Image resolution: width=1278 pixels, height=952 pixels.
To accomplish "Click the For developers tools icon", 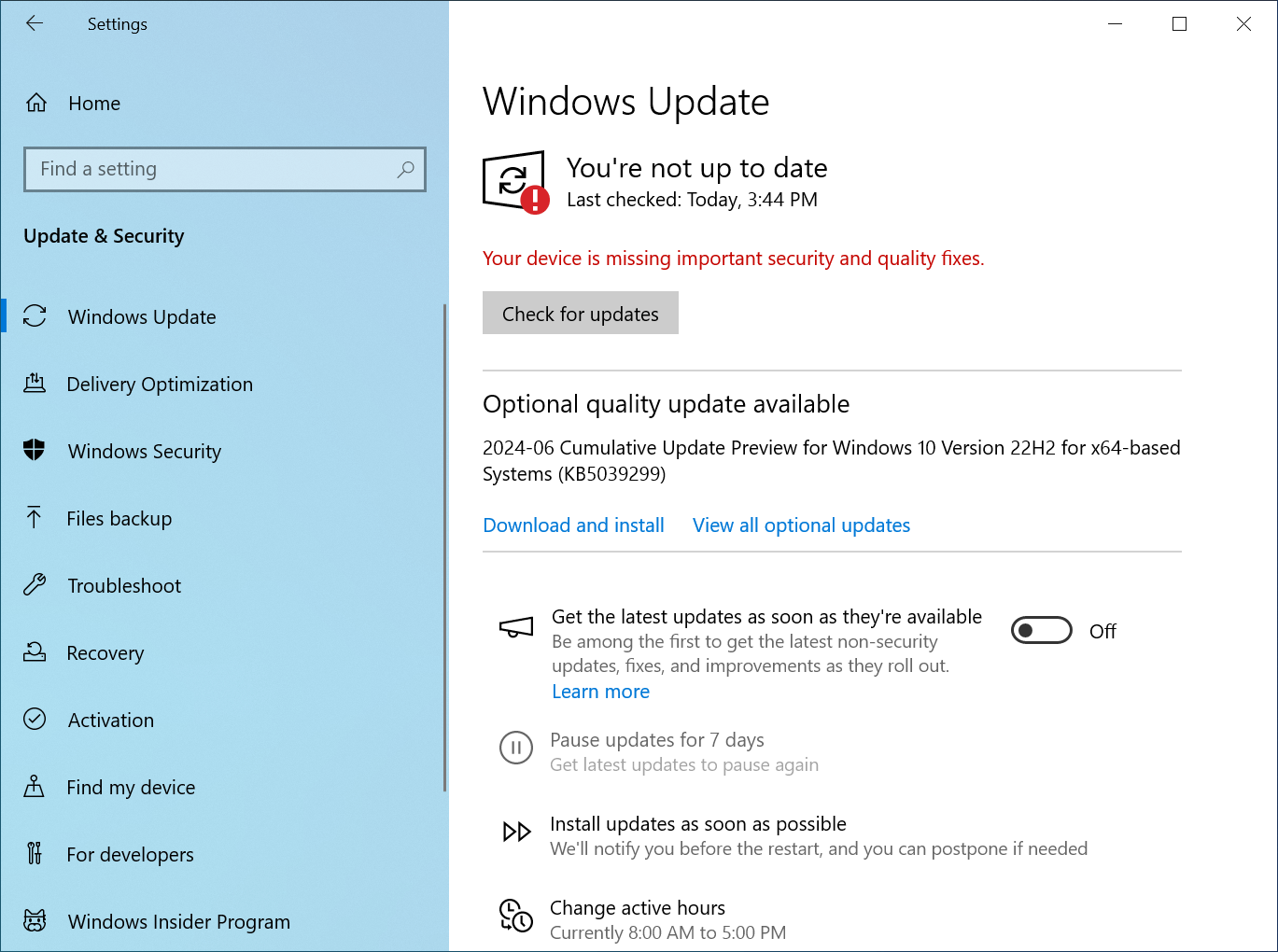I will (x=35, y=853).
